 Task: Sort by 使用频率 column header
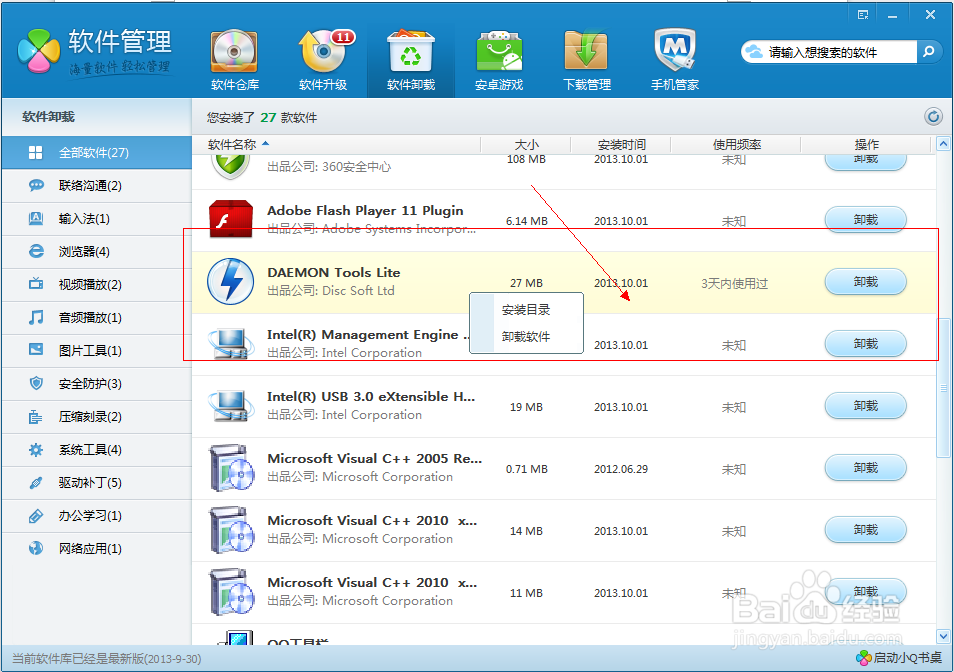(736, 145)
